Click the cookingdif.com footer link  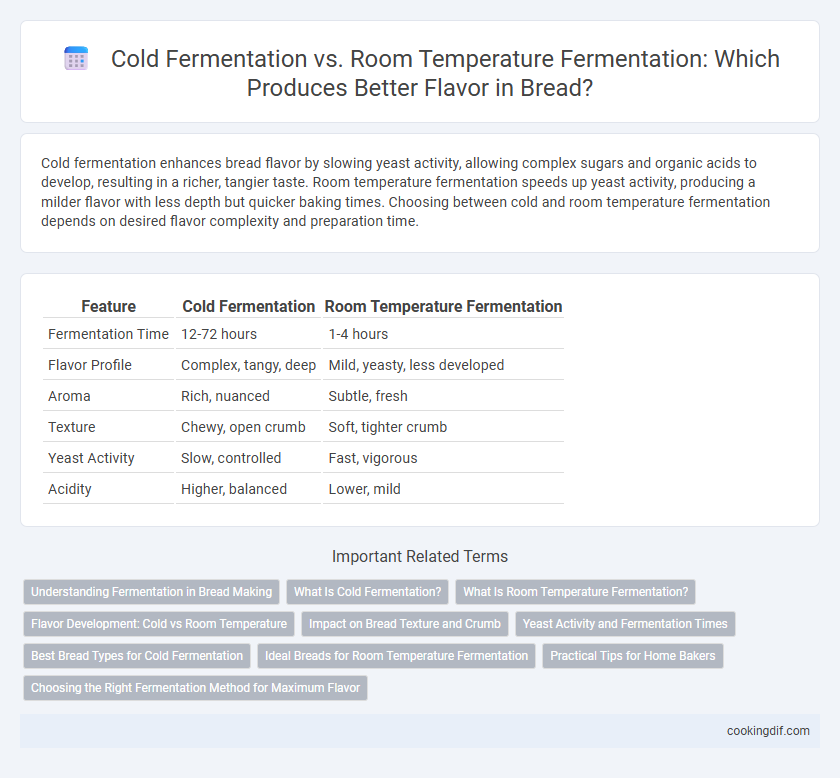tap(768, 731)
